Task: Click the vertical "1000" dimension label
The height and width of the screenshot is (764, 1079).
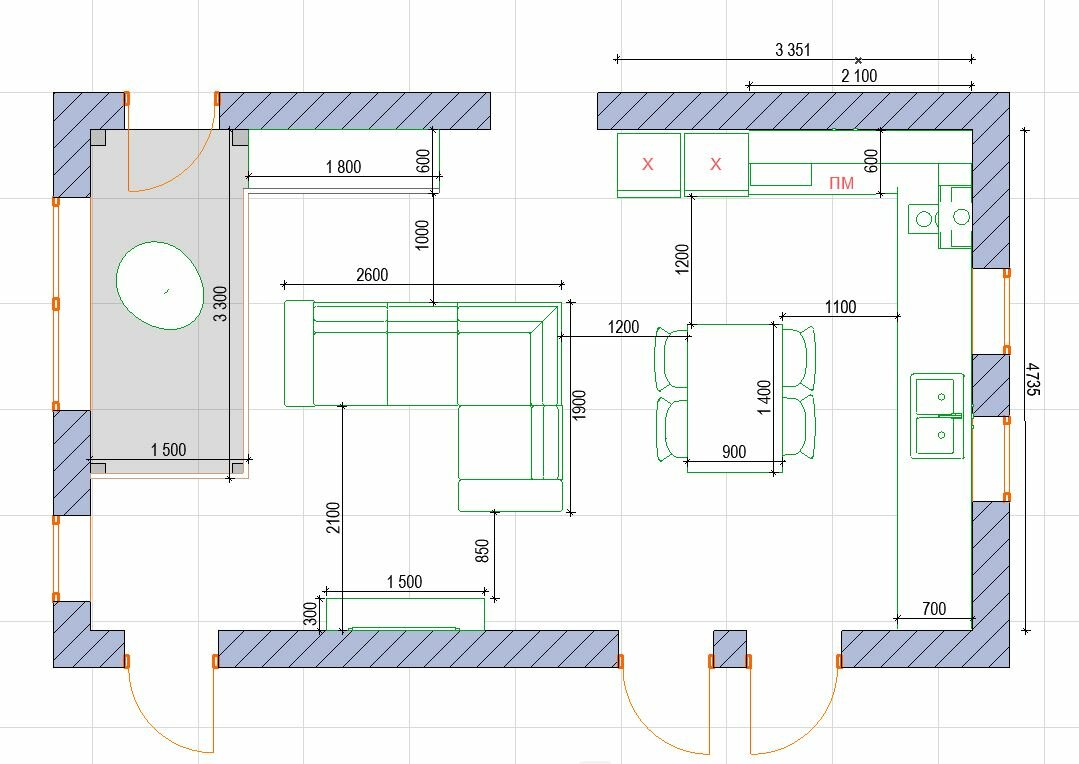Action: pyautogui.click(x=423, y=235)
